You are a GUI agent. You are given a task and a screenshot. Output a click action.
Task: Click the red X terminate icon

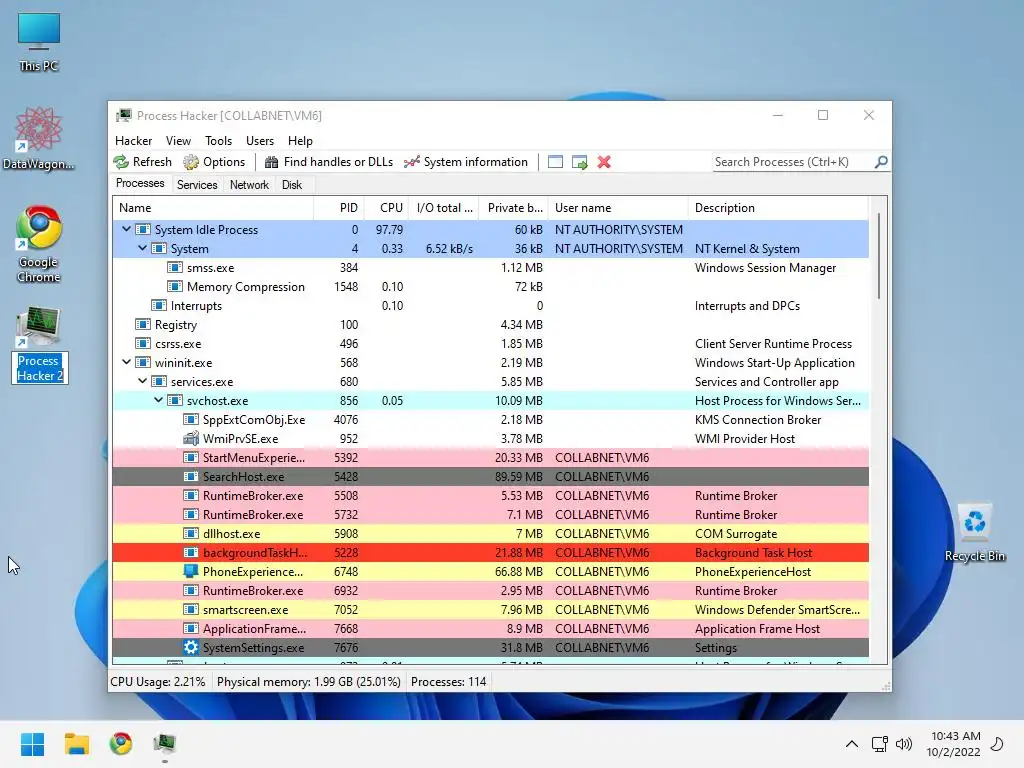604,162
